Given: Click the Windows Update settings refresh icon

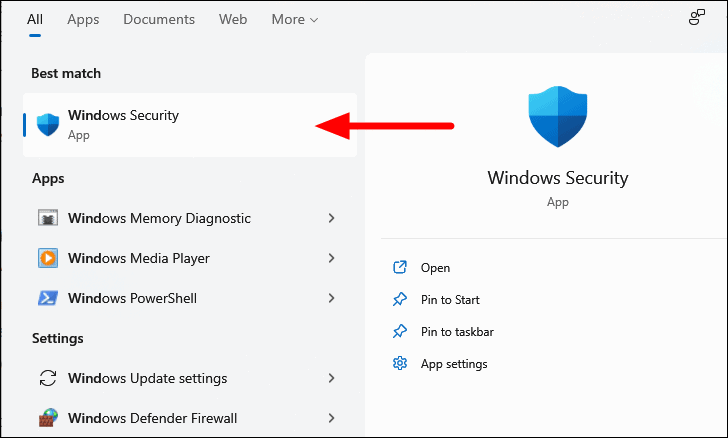Looking at the screenshot, I should pyautogui.click(x=48, y=378).
